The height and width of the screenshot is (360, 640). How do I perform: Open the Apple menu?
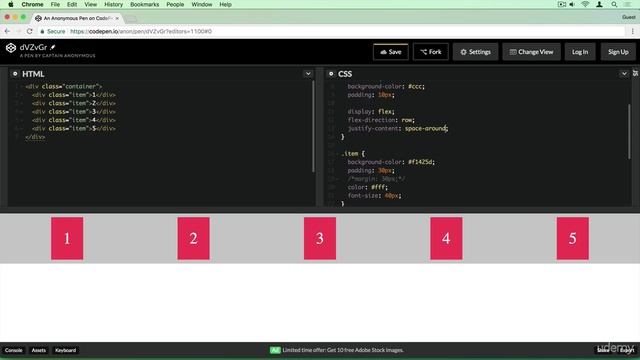tap(11, 4)
